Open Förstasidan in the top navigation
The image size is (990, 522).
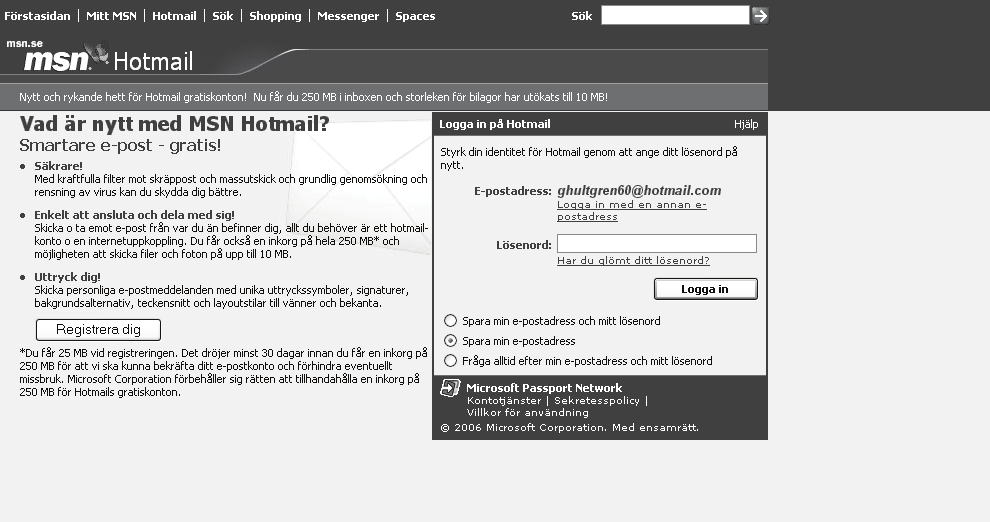[x=37, y=16]
